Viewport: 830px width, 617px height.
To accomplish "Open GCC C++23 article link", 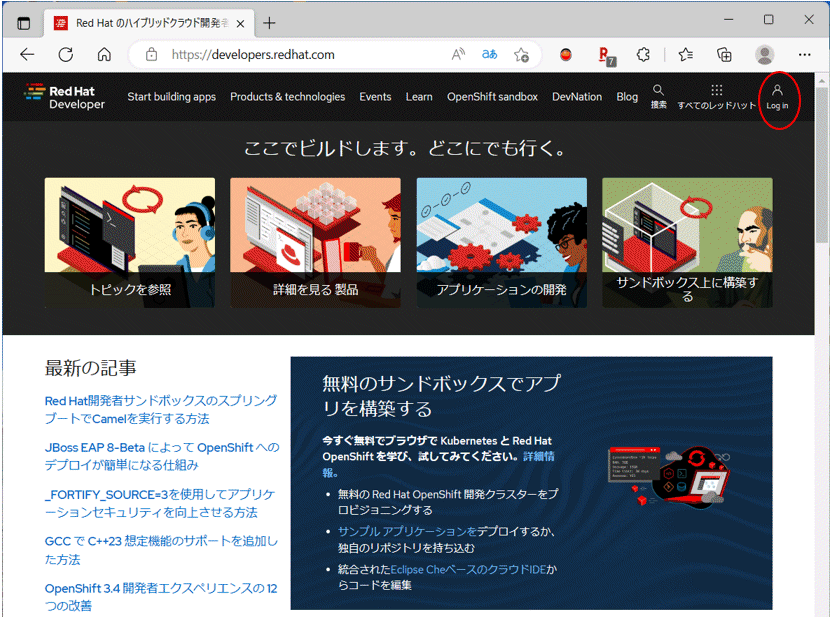I will (161, 550).
